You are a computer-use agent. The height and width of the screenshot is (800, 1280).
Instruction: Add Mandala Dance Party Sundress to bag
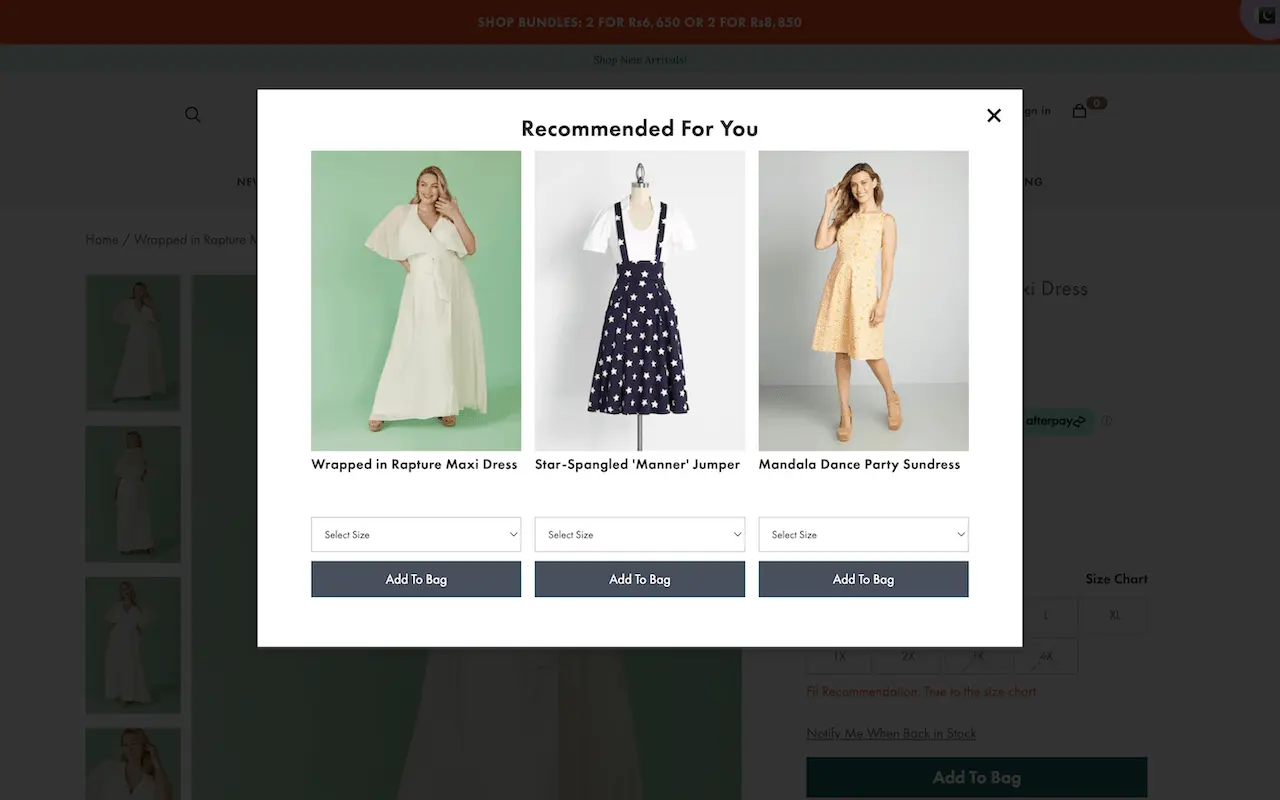pos(863,578)
